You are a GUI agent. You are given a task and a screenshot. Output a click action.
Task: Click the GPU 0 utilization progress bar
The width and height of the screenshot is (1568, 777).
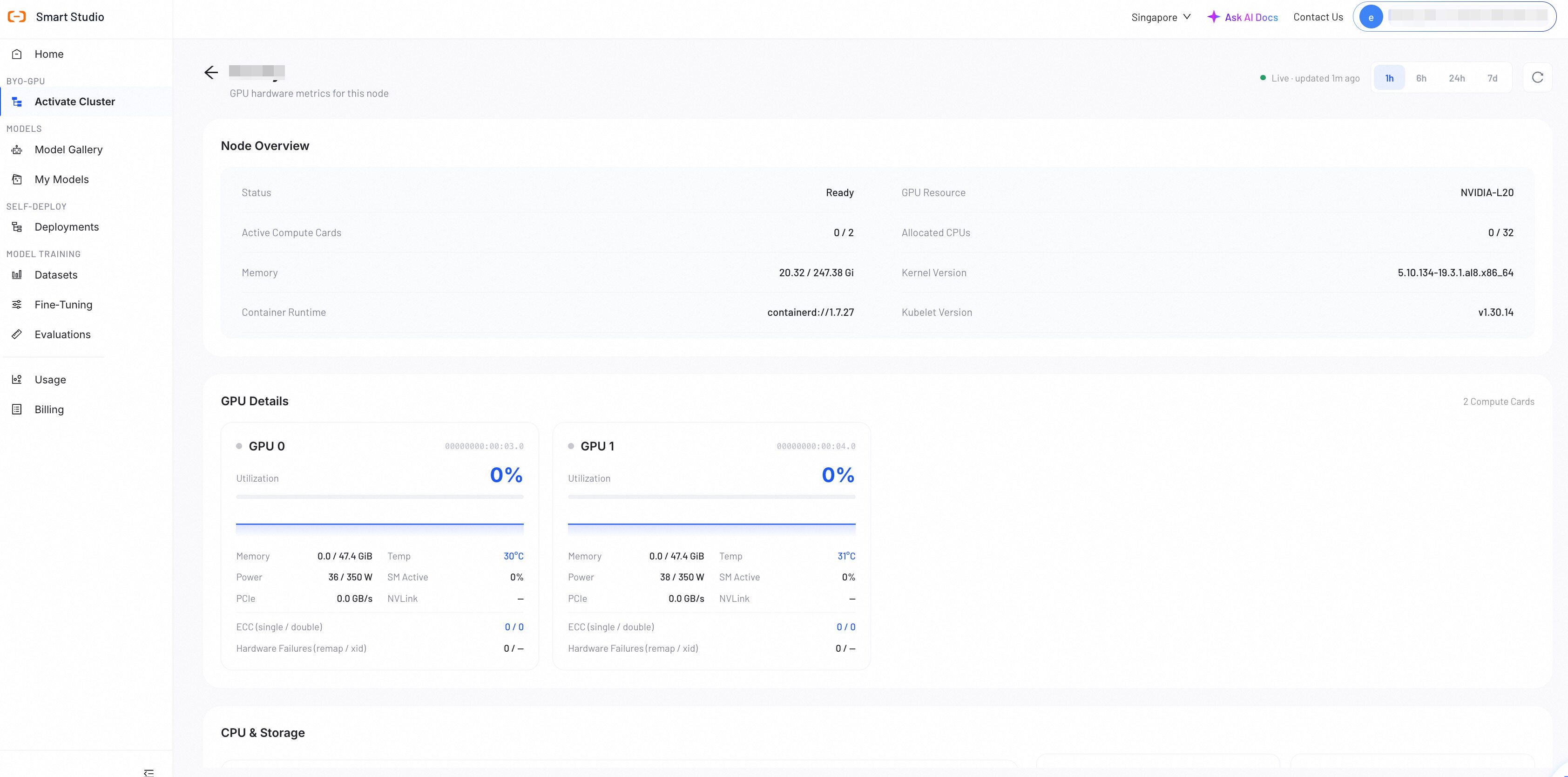coord(380,497)
